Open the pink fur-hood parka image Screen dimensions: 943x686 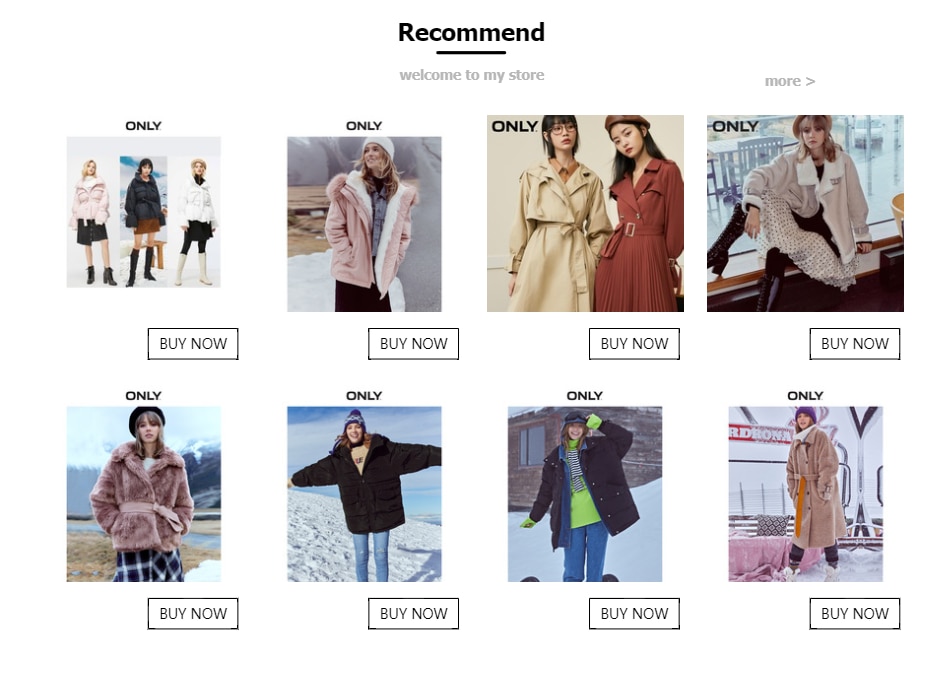pyautogui.click(x=364, y=224)
